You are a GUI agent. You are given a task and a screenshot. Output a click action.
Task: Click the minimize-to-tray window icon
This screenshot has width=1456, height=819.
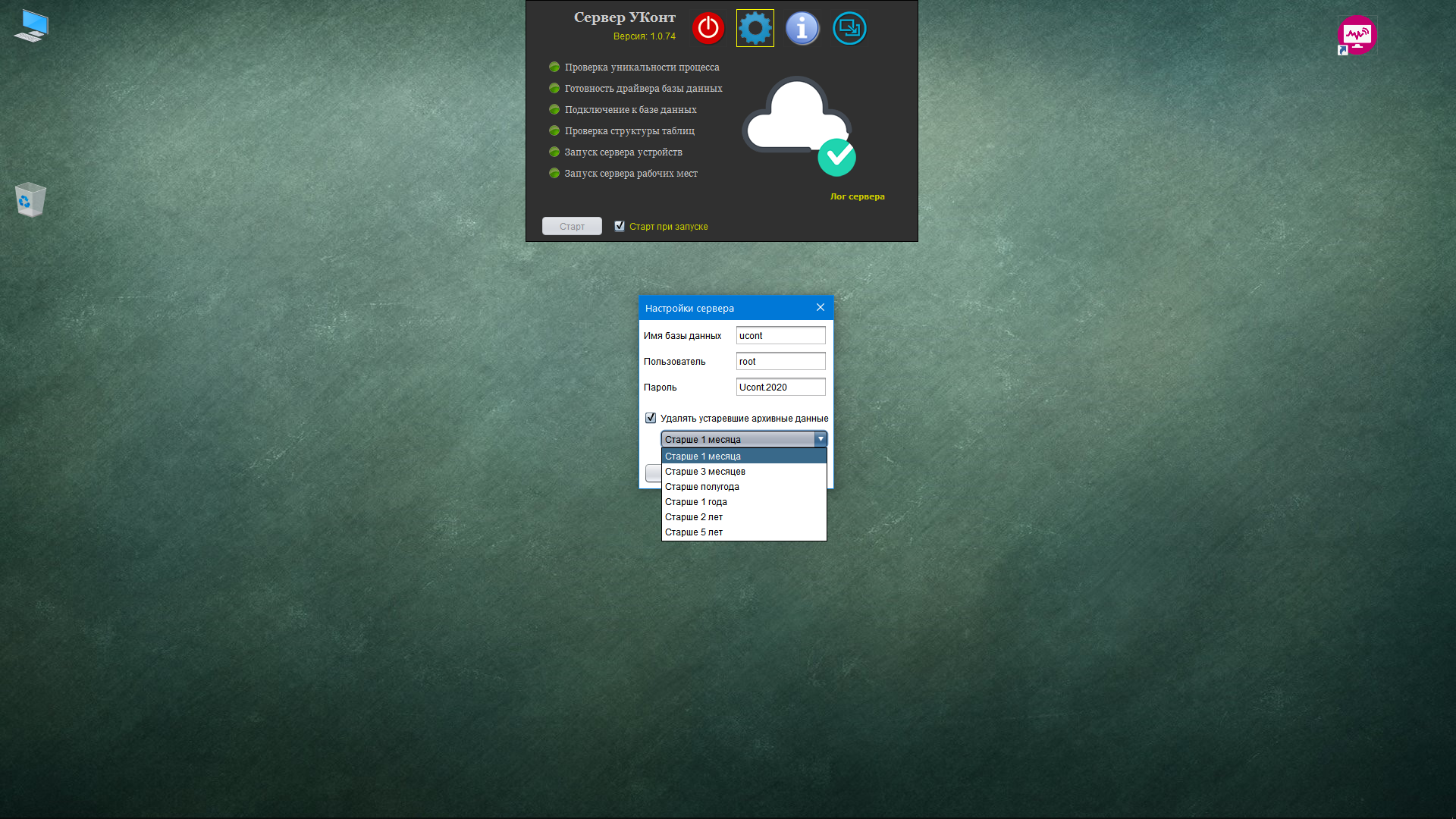[849, 28]
